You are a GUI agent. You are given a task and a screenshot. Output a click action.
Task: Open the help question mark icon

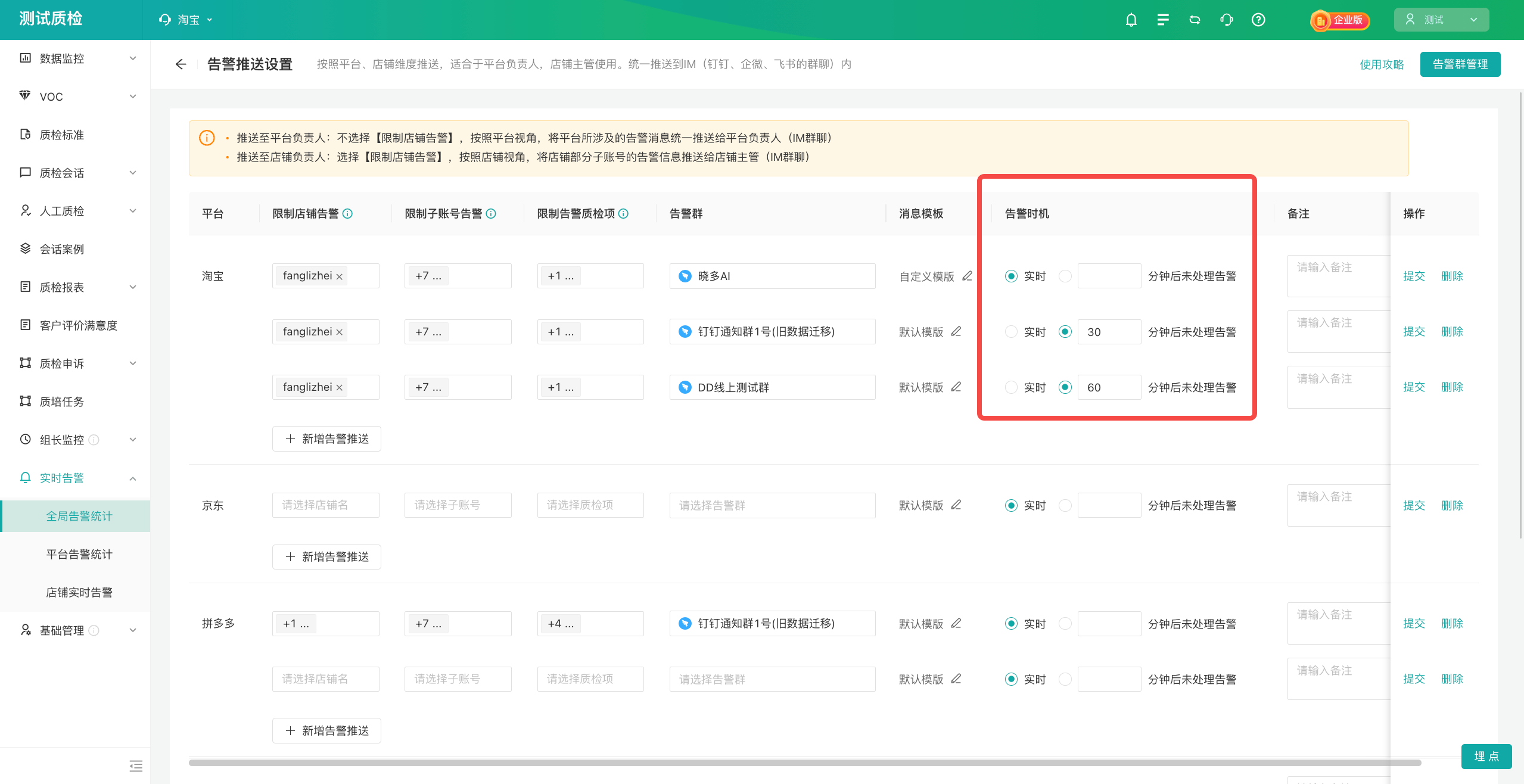1258,20
